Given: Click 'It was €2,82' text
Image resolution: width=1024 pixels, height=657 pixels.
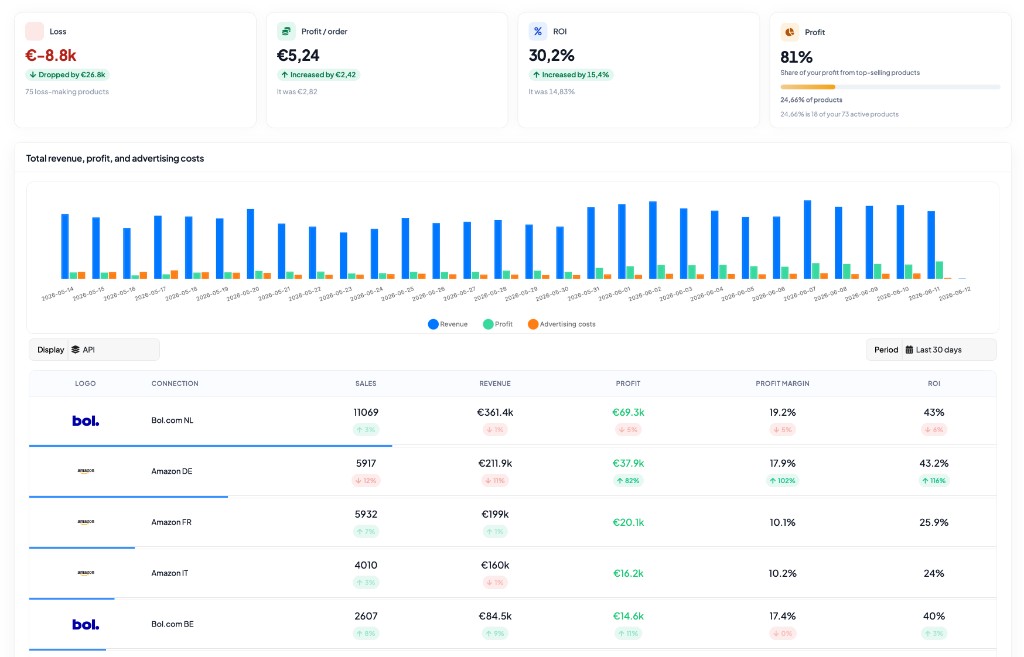Looking at the screenshot, I should click(297, 91).
